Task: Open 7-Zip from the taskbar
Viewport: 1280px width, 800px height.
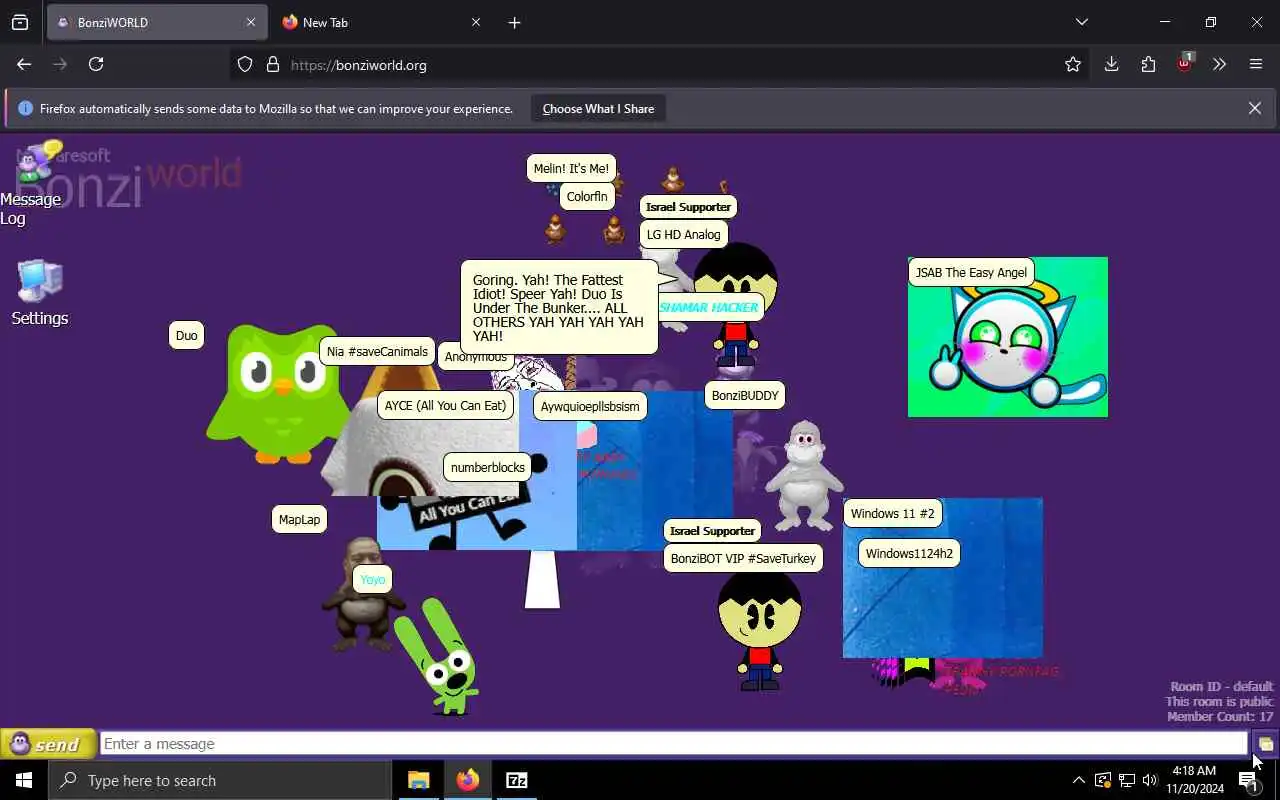Action: (517, 780)
